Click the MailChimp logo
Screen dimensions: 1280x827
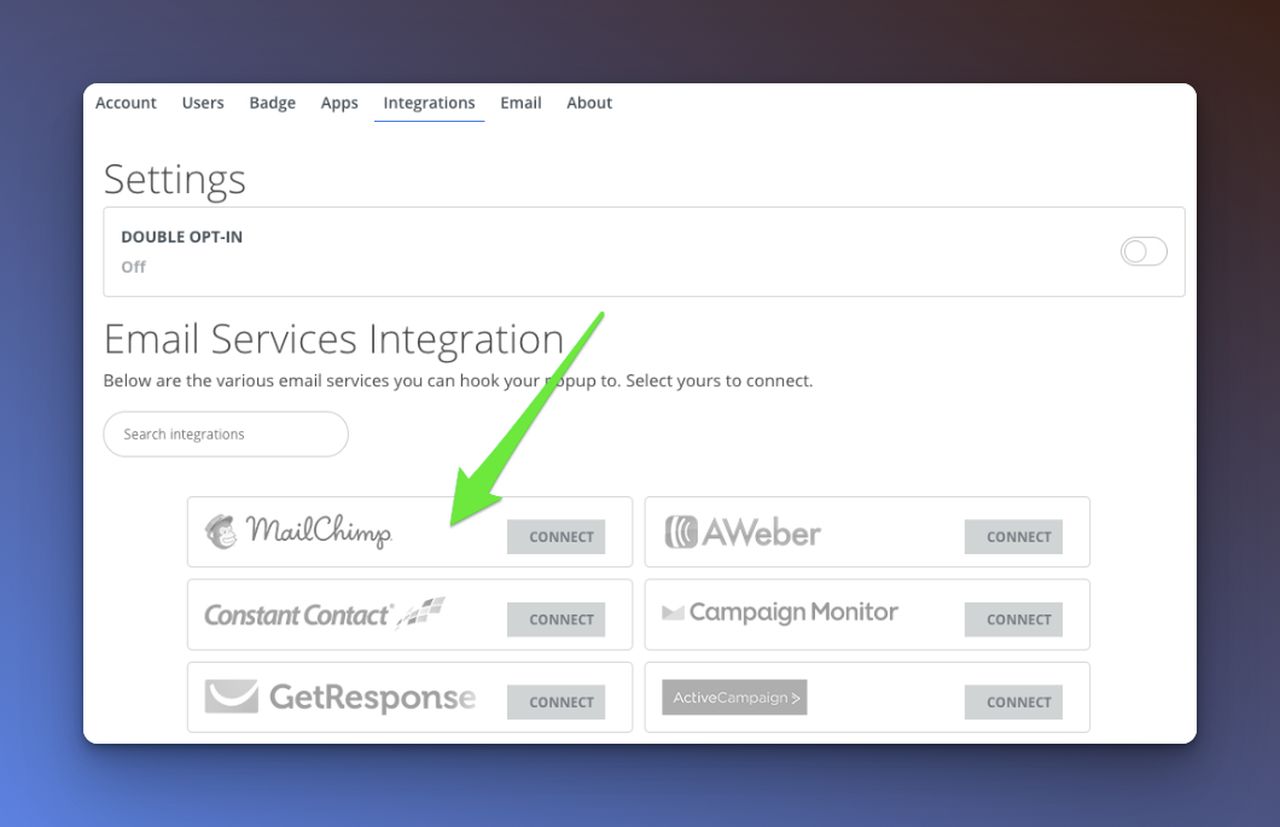(x=298, y=531)
